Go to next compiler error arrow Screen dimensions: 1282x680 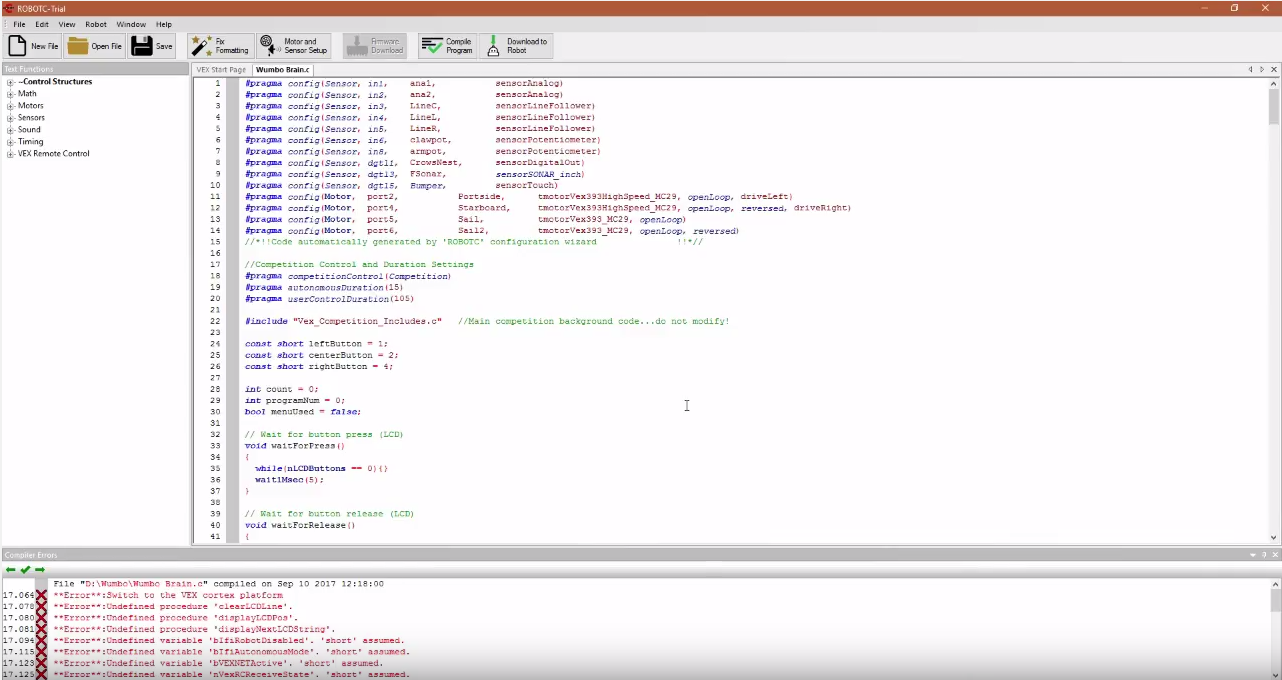click(40, 570)
